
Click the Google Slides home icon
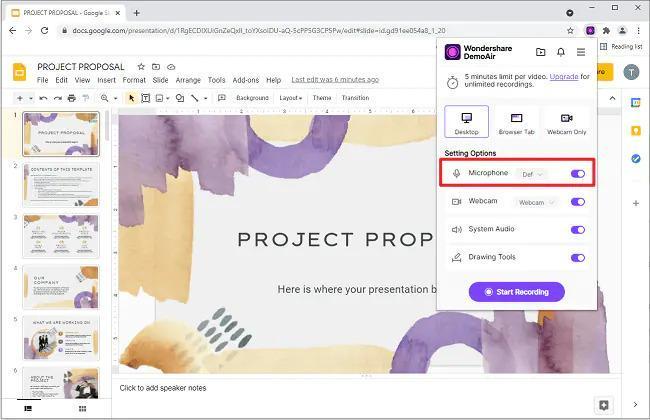[x=19, y=72]
